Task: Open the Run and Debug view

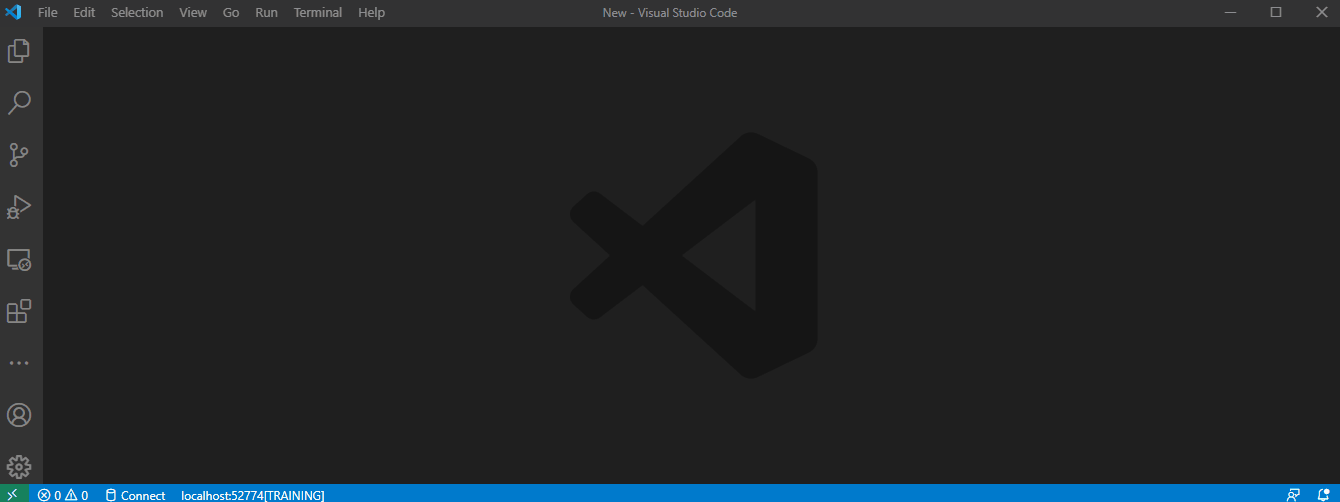Action: [x=19, y=207]
